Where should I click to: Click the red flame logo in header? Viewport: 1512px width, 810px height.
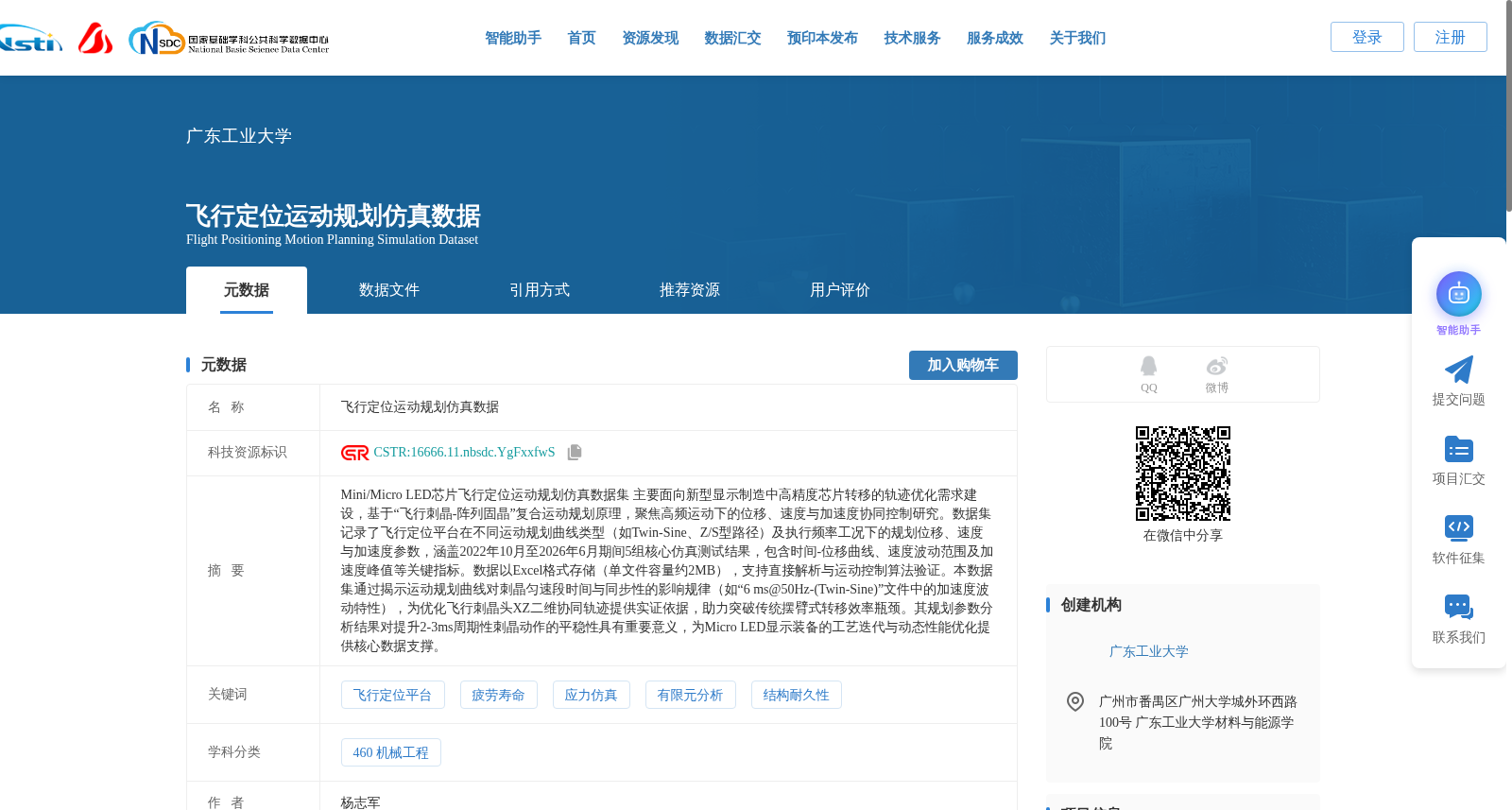click(95, 38)
